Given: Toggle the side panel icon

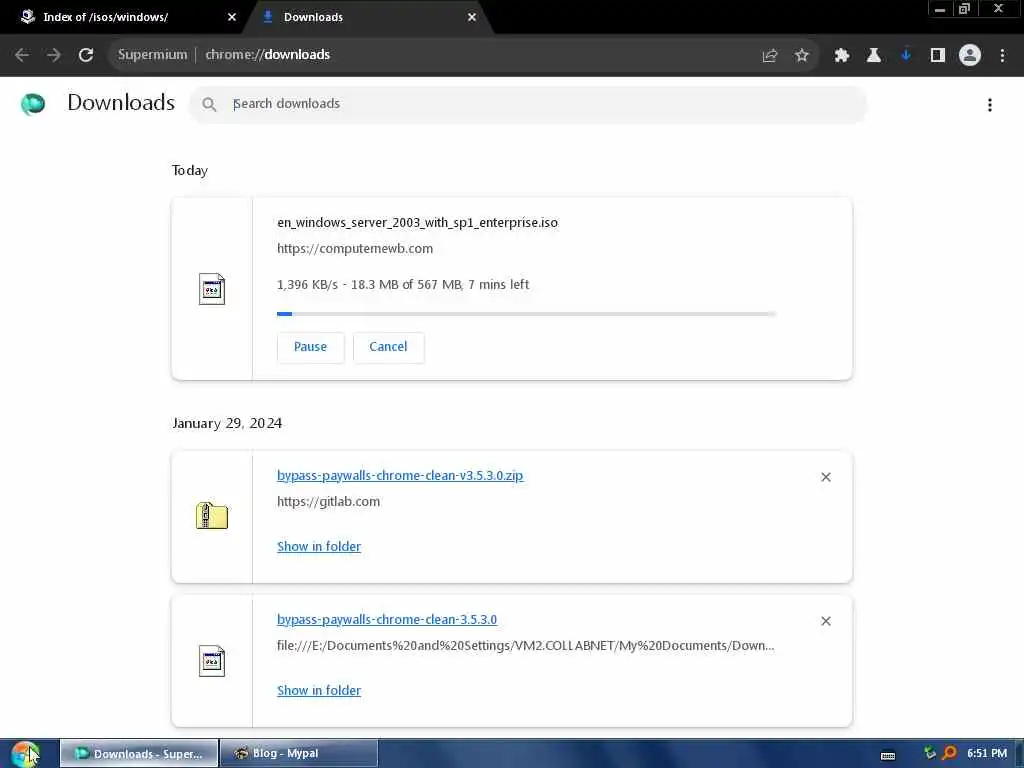Looking at the screenshot, I should click(x=938, y=56).
